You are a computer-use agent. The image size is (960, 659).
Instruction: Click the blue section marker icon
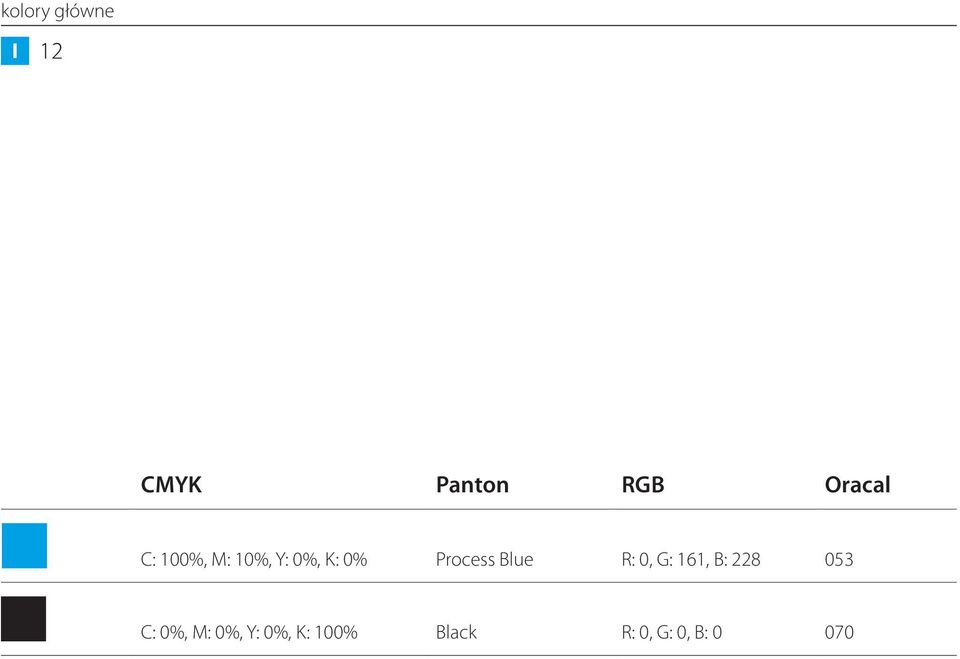coord(15,51)
